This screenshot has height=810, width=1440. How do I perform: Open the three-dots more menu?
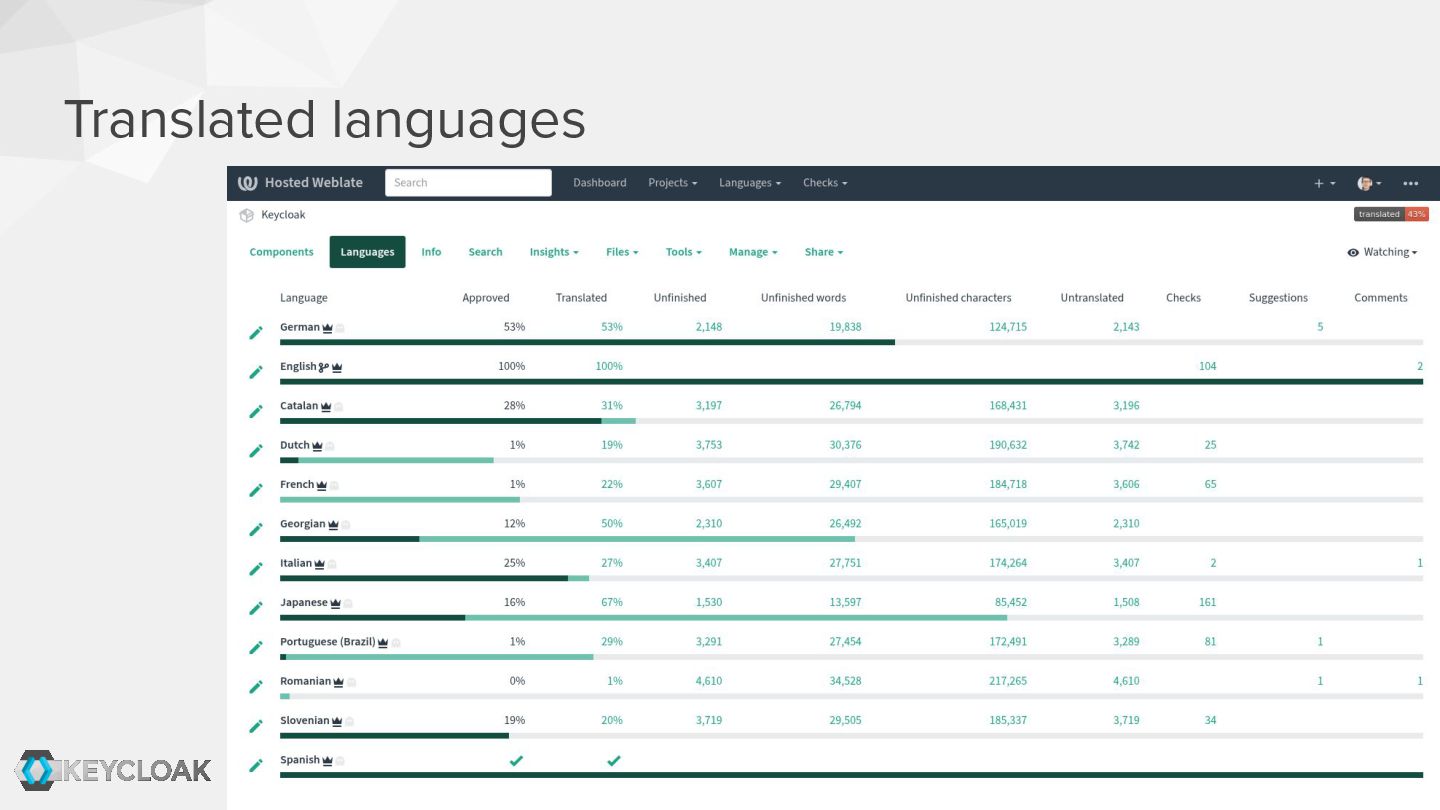pyautogui.click(x=1410, y=183)
